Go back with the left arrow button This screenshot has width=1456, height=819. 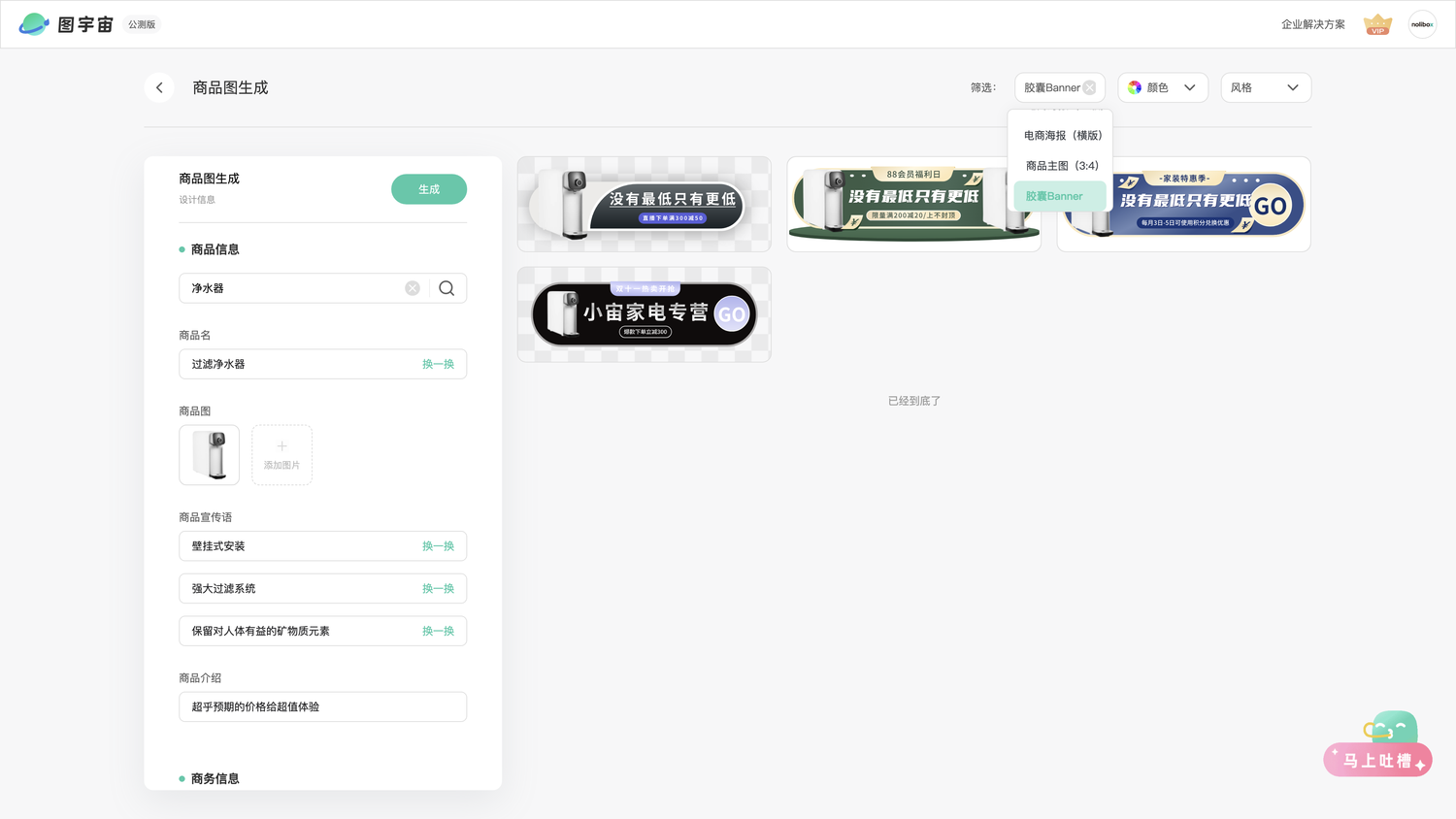click(159, 87)
